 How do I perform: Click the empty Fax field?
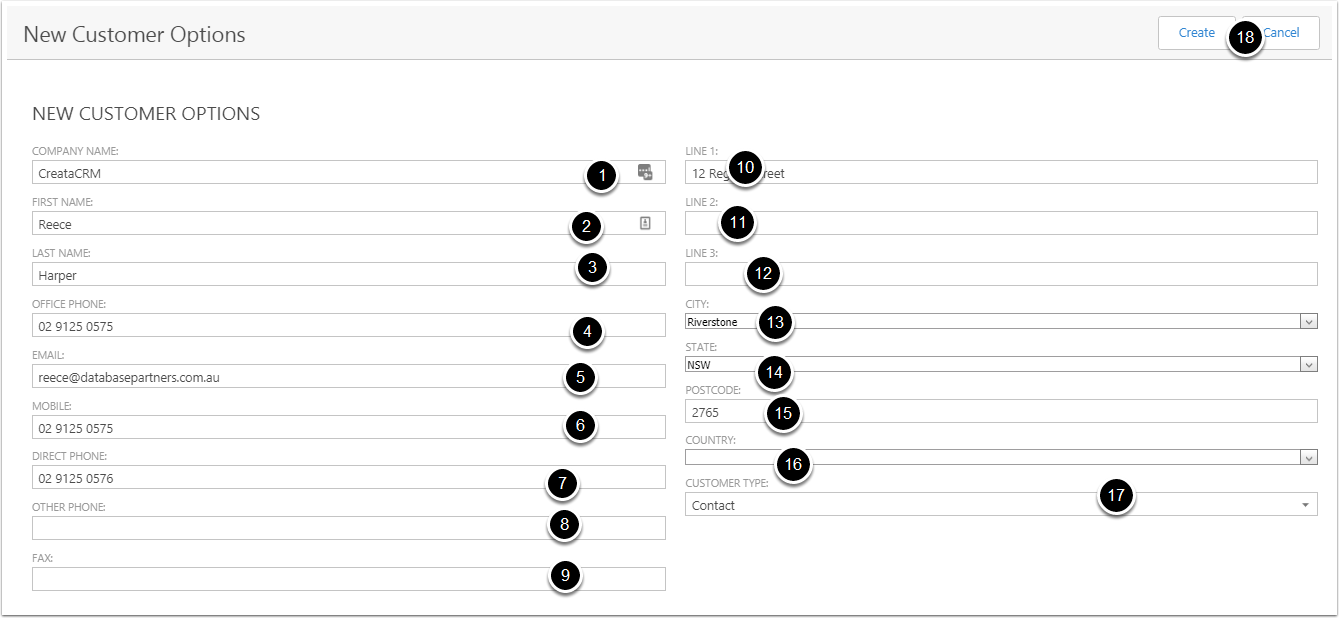(300, 579)
